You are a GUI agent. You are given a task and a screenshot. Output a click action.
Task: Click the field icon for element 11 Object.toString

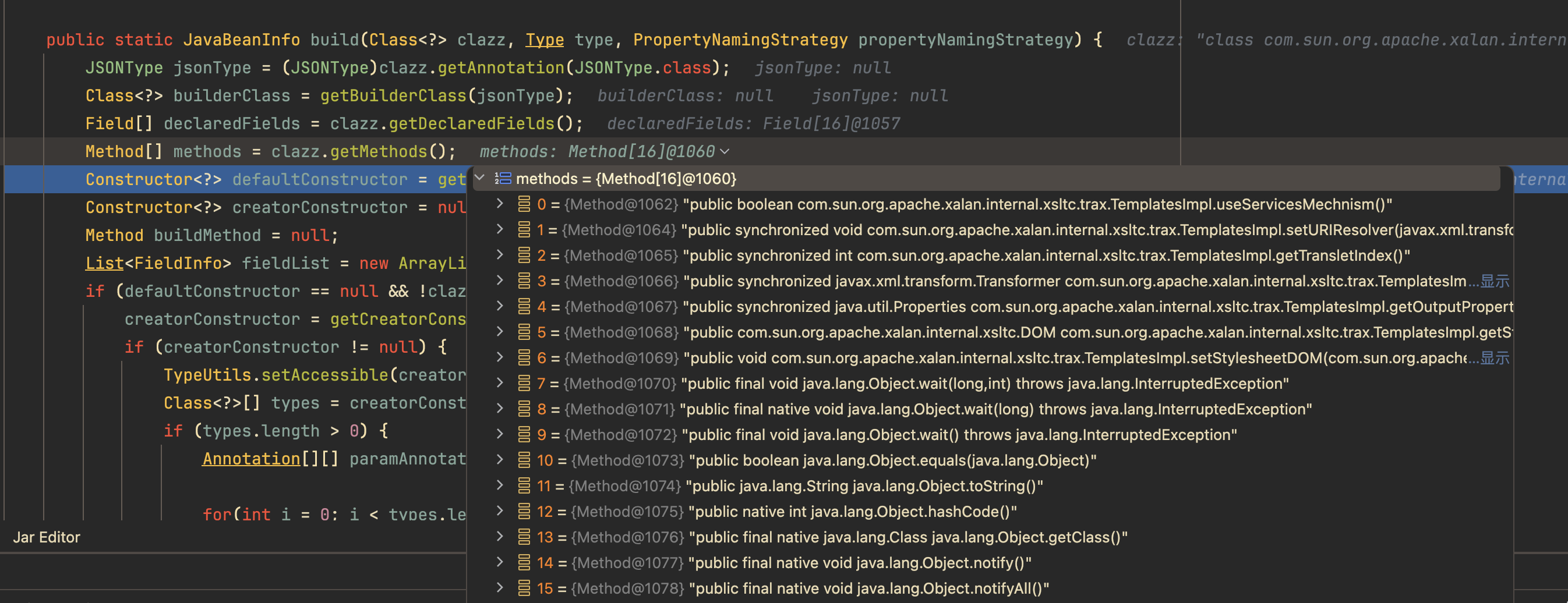tap(524, 485)
